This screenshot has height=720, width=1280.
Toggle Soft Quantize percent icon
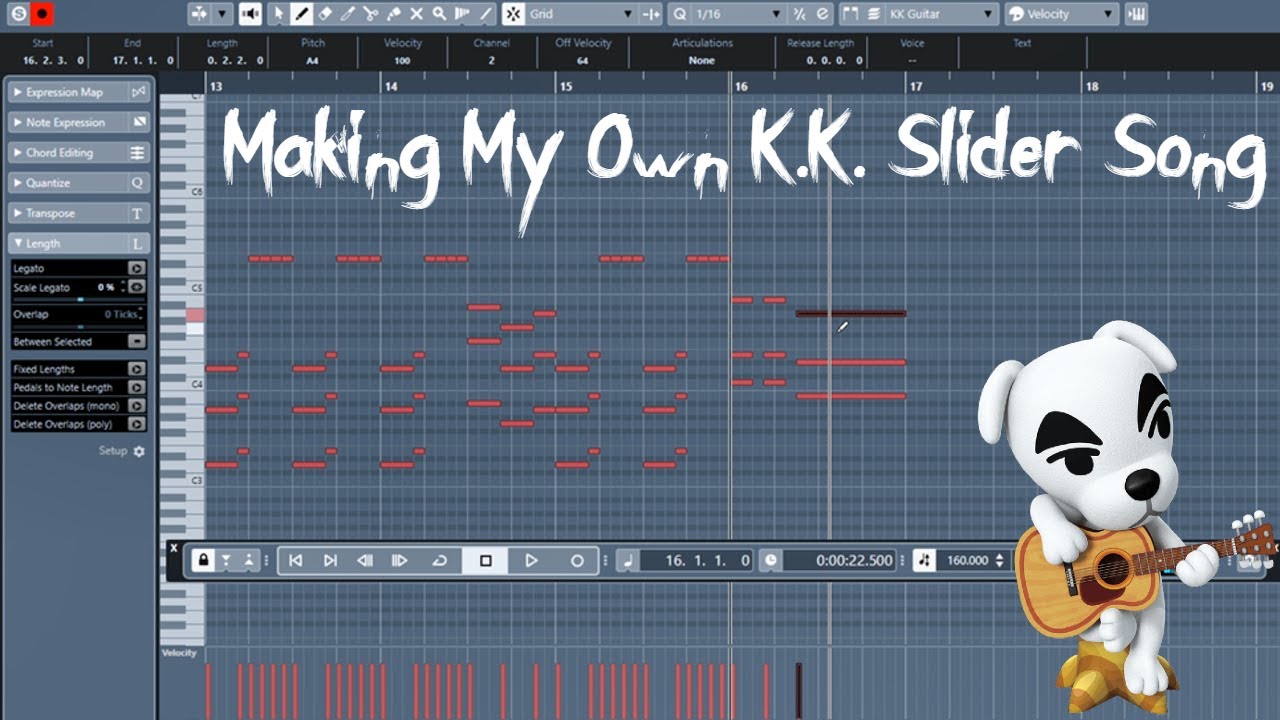799,14
